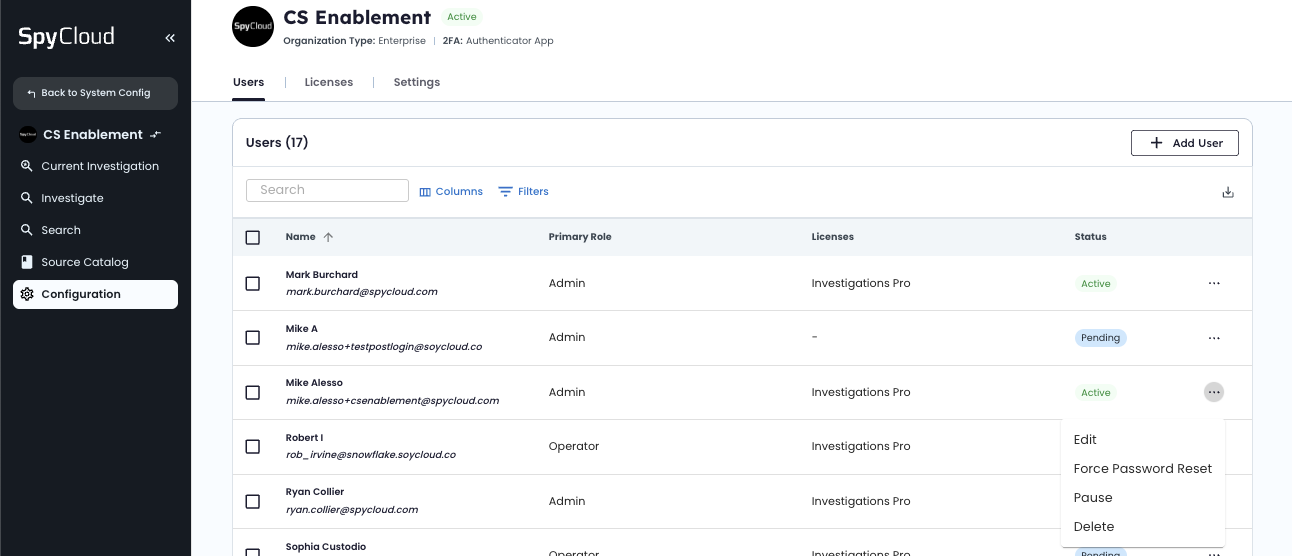Click the Source Catalog book icon
The height and width of the screenshot is (556, 1292).
click(27, 262)
